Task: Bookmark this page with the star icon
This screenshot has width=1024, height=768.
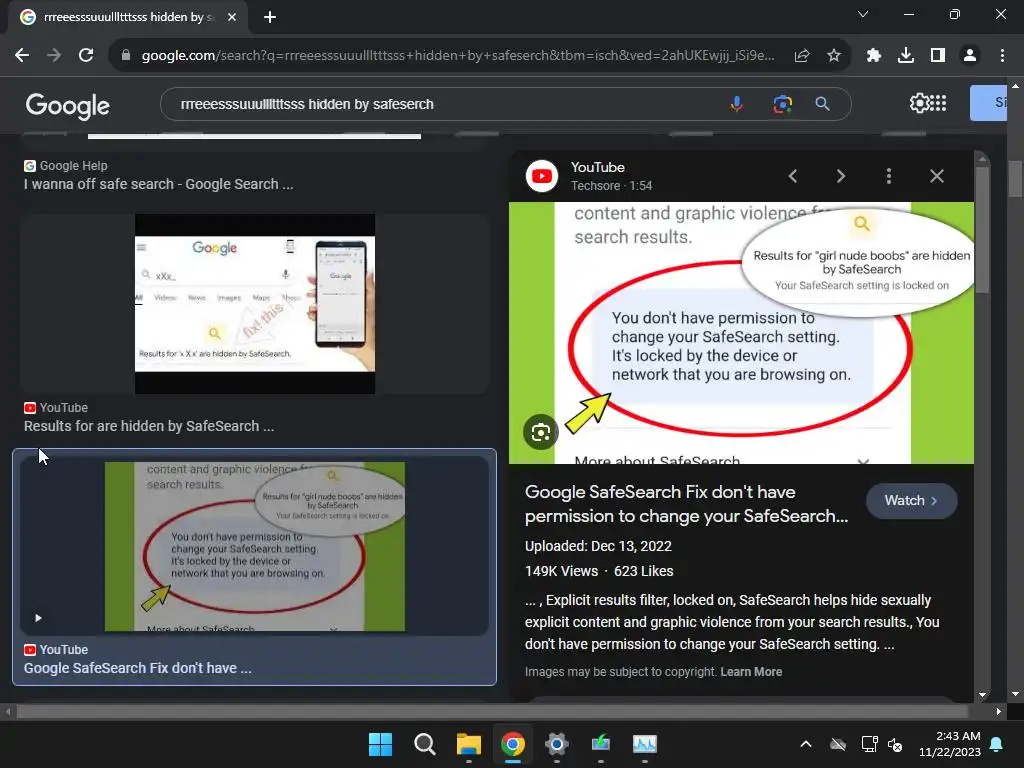Action: (834, 56)
